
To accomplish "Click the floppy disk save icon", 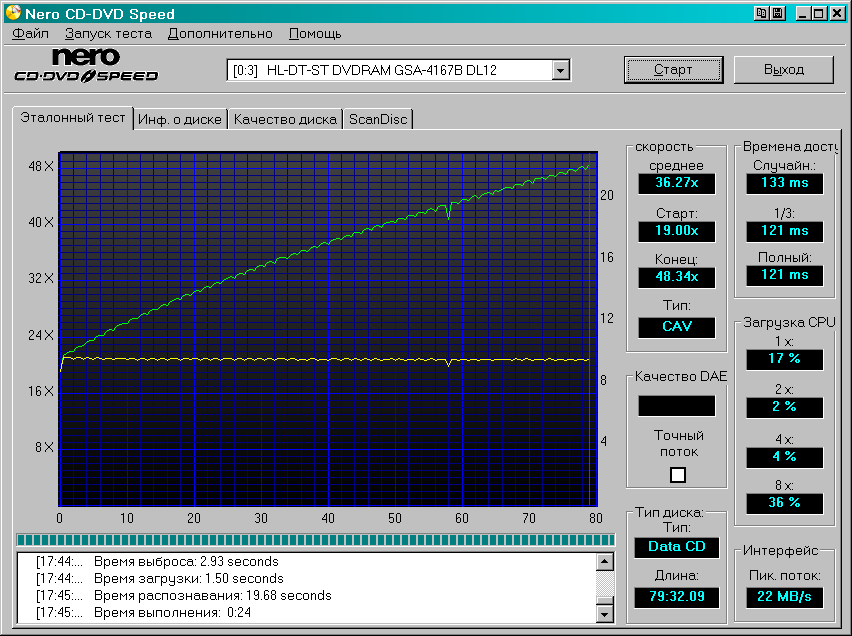I will pyautogui.click(x=777, y=14).
